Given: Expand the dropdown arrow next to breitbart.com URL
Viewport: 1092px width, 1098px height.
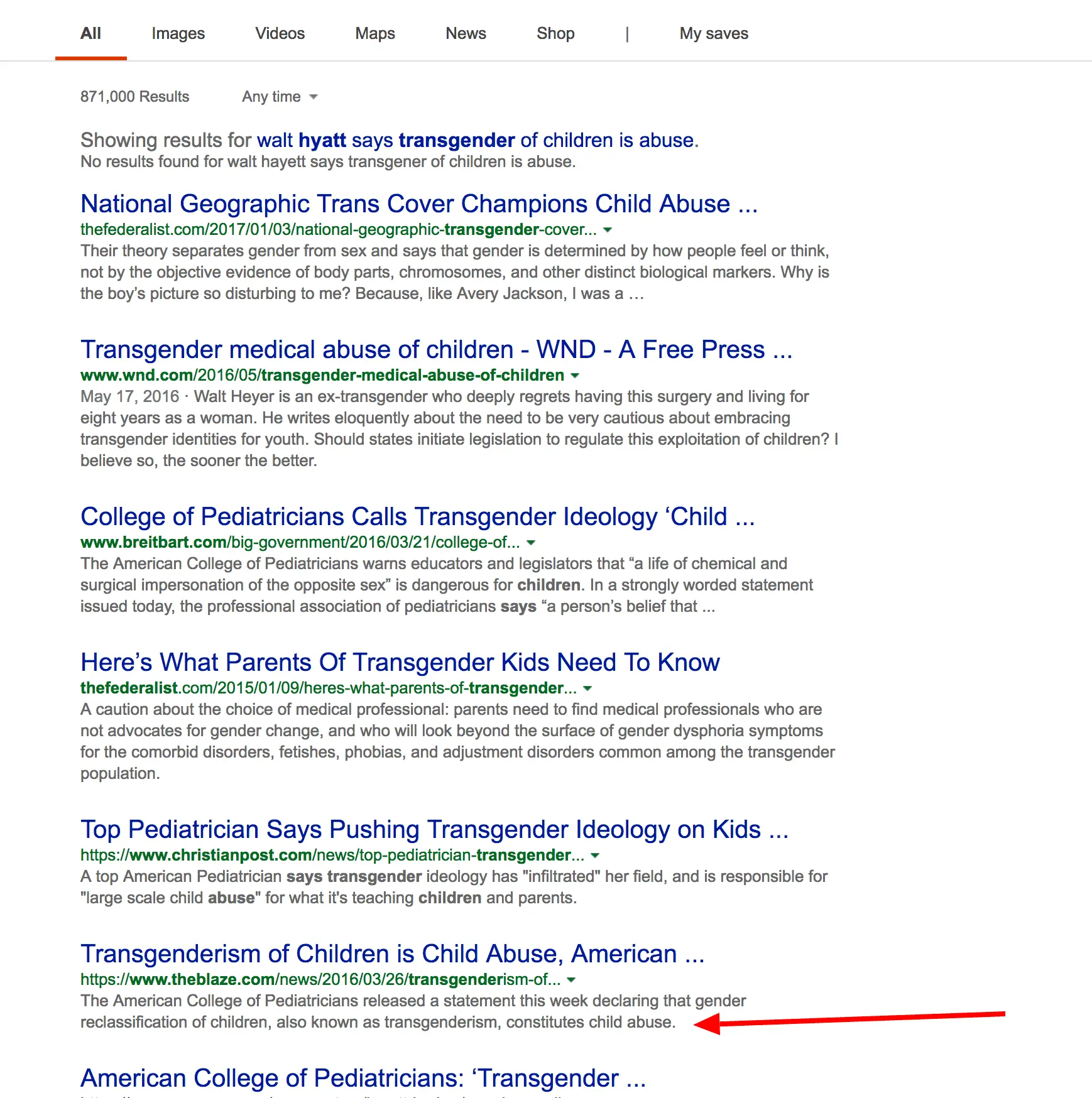Looking at the screenshot, I should (x=531, y=543).
